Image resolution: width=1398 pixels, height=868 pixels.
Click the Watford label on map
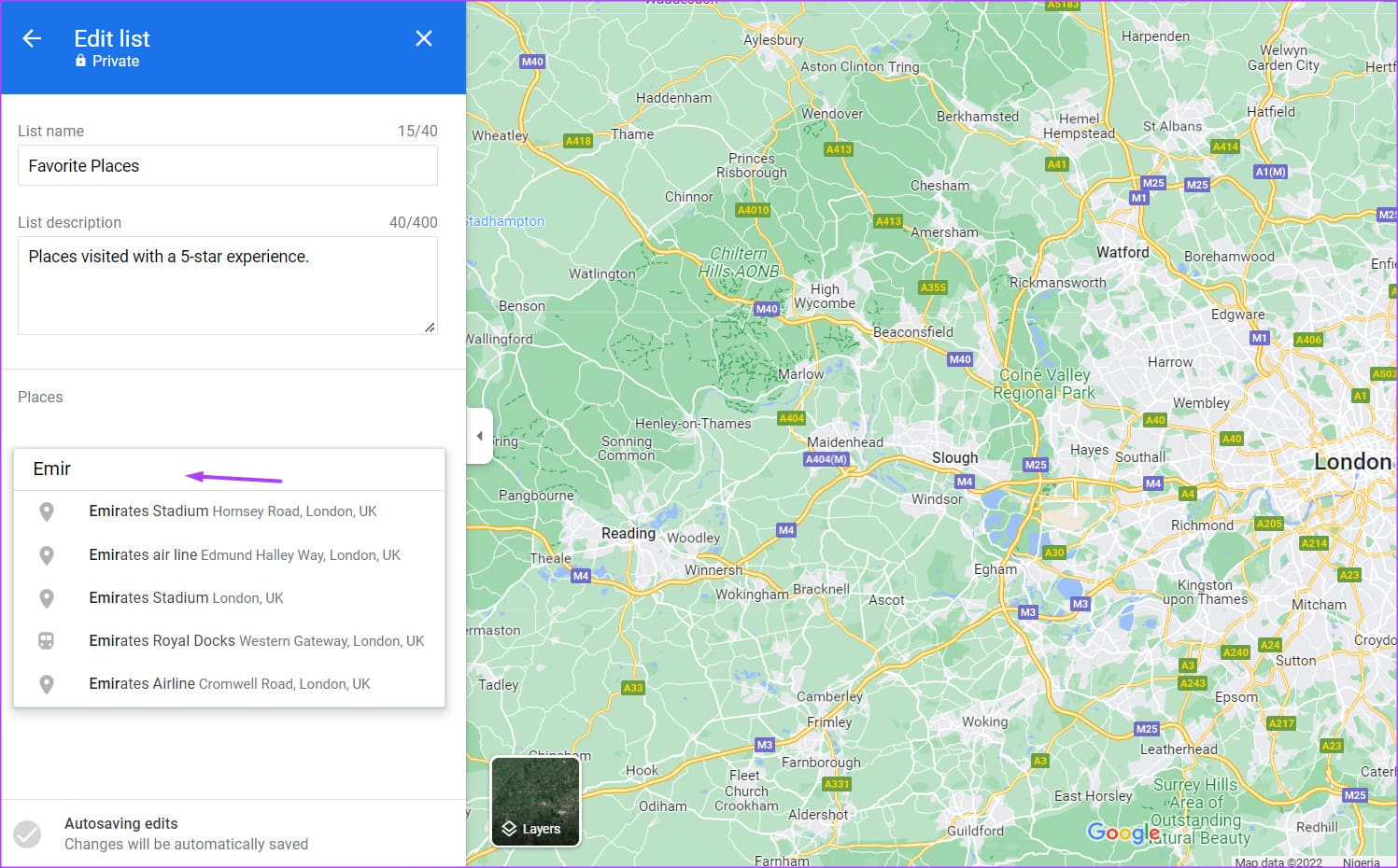[1123, 252]
